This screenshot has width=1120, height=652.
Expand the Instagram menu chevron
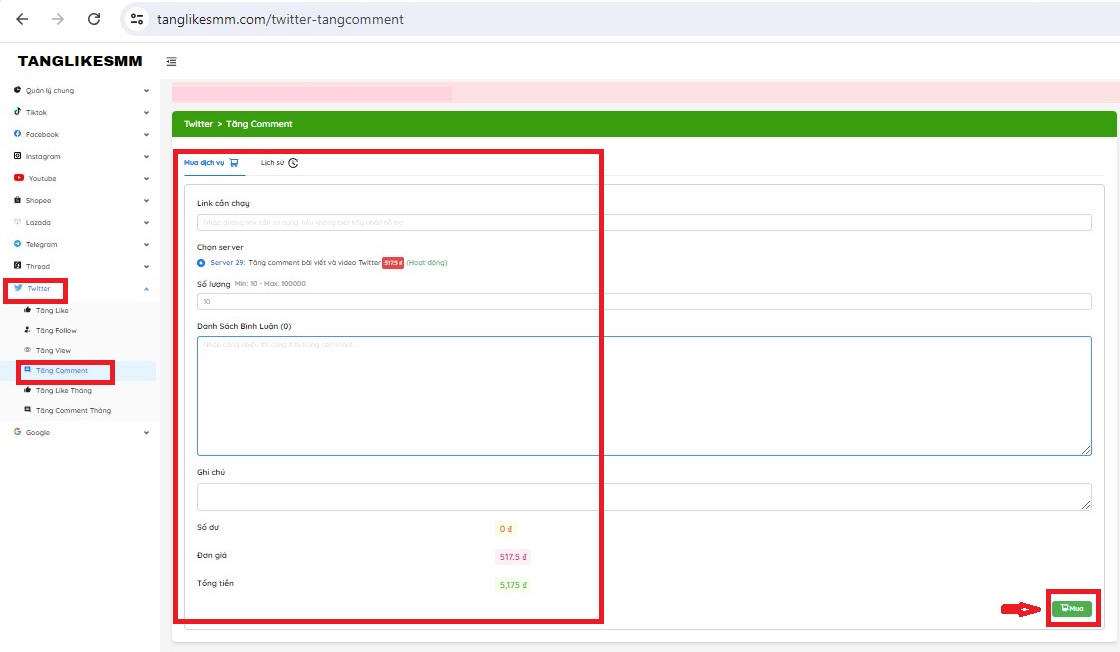click(146, 156)
